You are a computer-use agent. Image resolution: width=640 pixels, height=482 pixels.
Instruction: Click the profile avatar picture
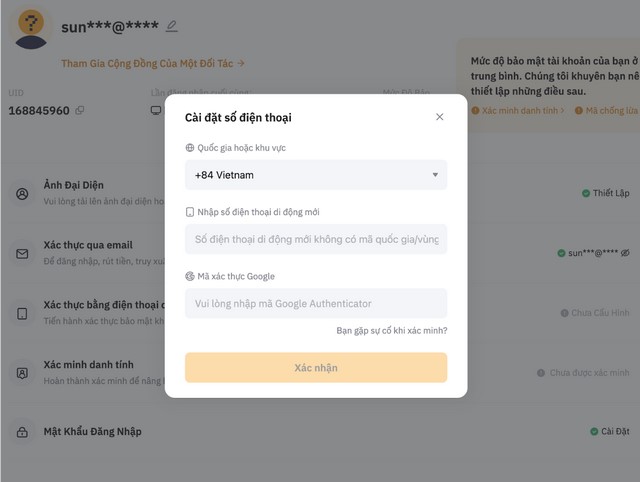point(31,29)
